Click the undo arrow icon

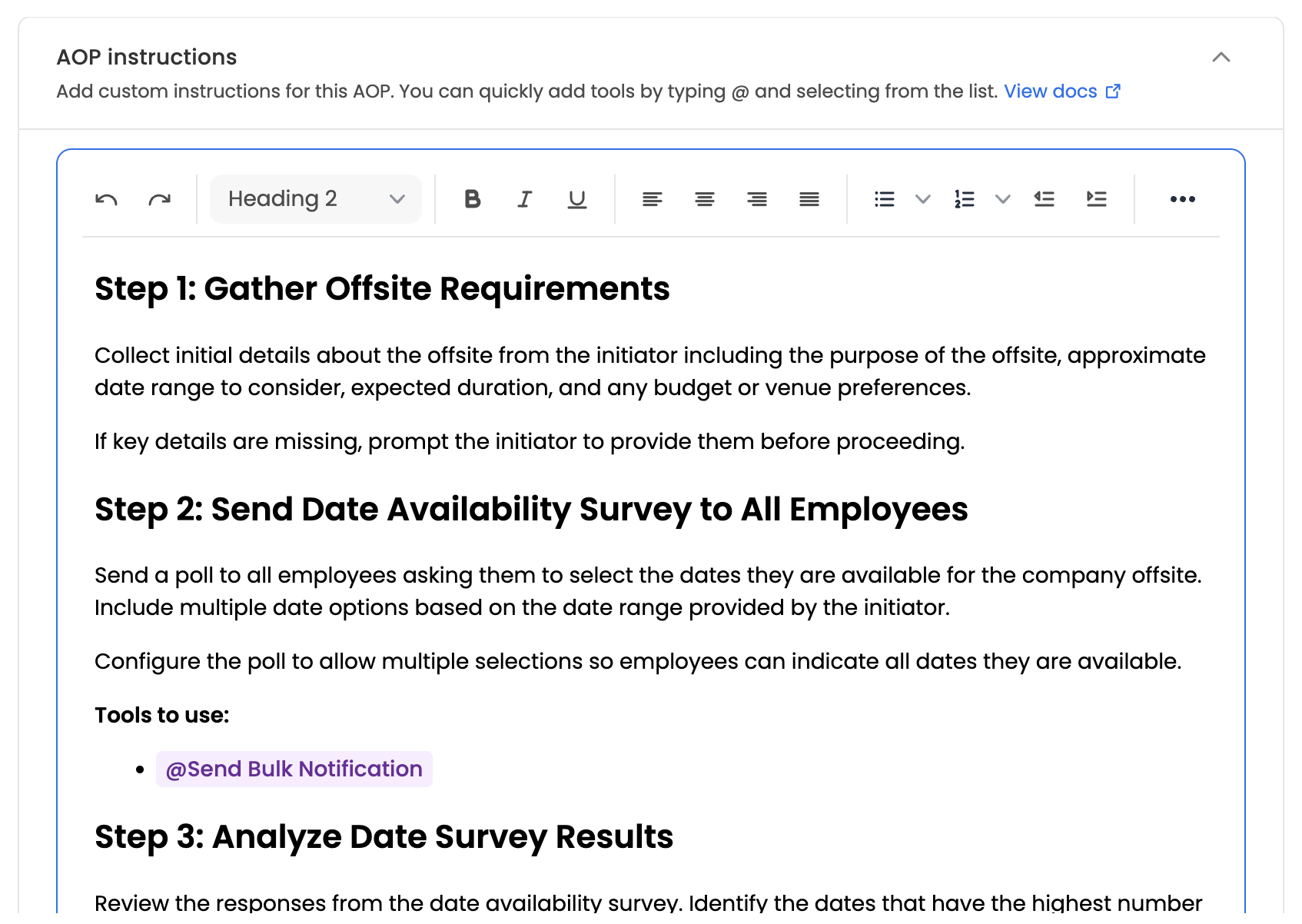pos(106,200)
